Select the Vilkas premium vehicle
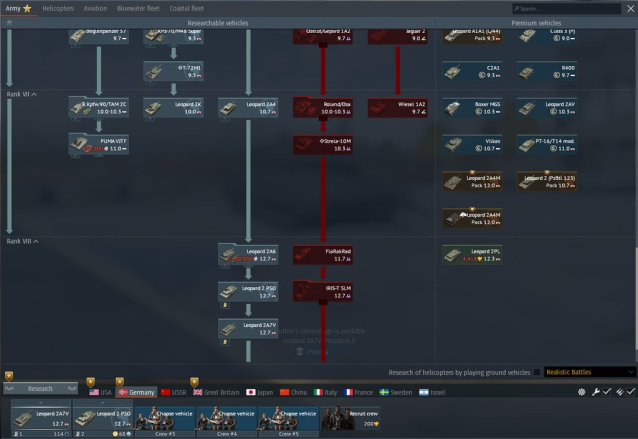Screen dimensions: 638x439 pyautogui.click(x=472, y=144)
